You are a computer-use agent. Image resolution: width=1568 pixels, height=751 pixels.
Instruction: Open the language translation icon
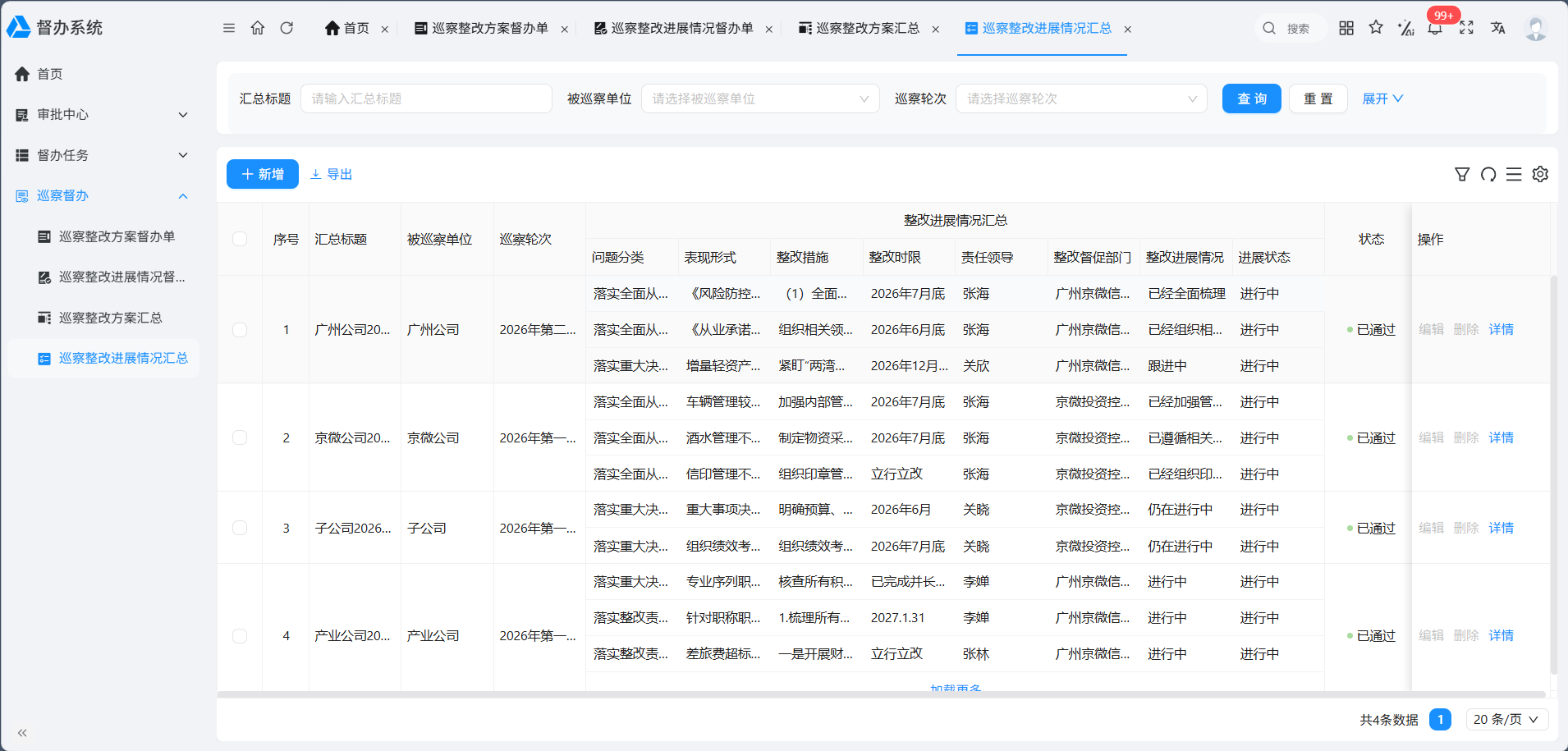click(1498, 28)
